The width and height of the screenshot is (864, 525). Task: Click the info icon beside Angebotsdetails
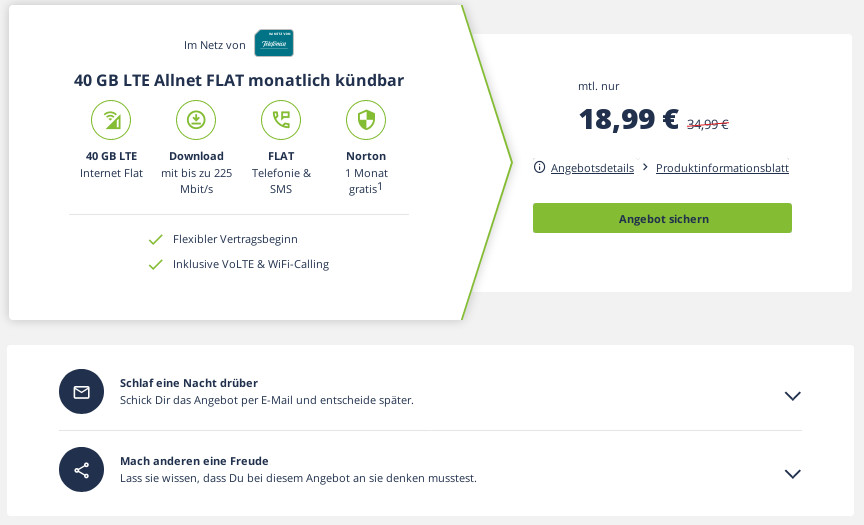540,167
